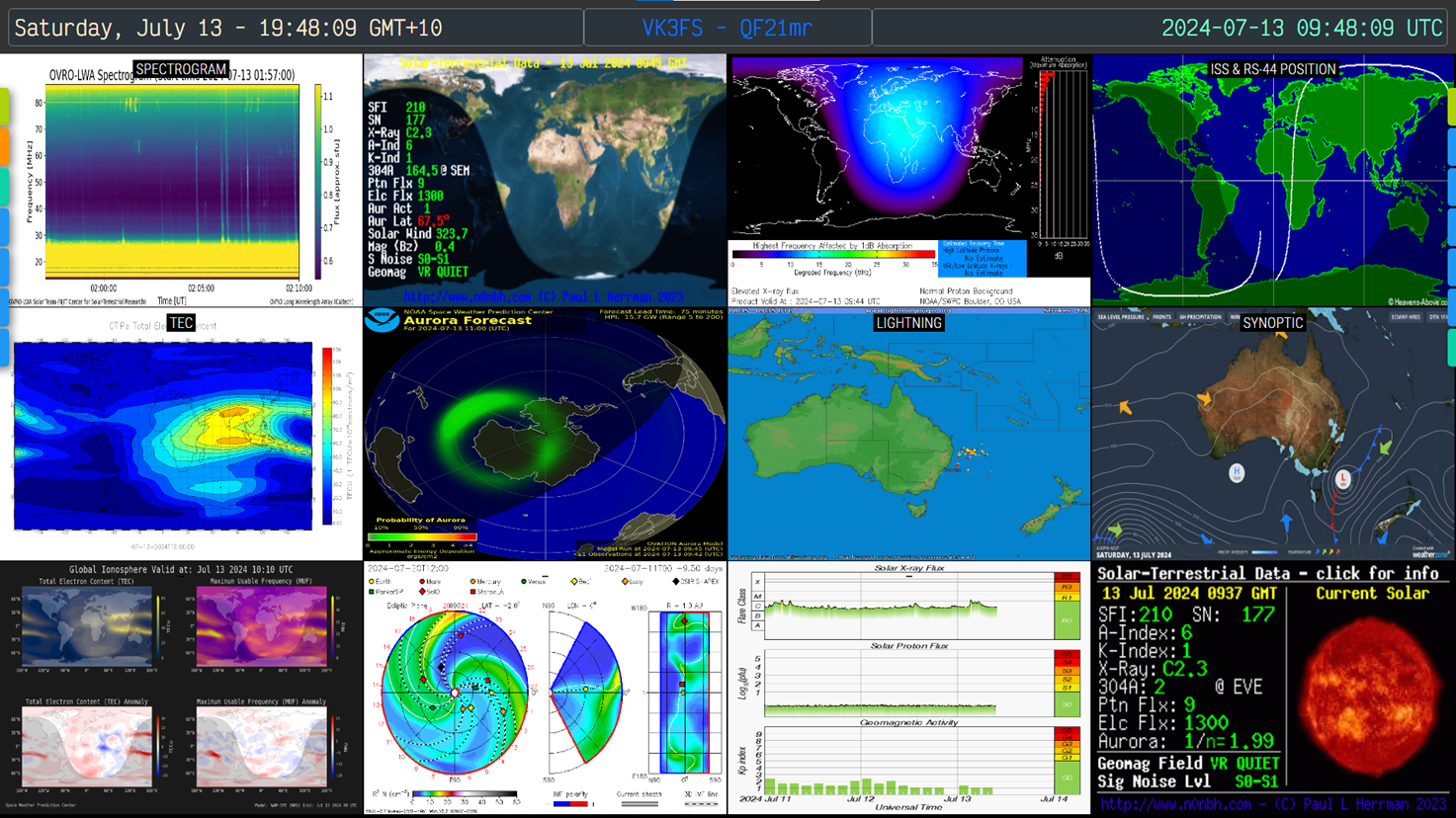Switch to 6H Precipitation layer
The height and width of the screenshot is (818, 1456).
(x=1199, y=317)
